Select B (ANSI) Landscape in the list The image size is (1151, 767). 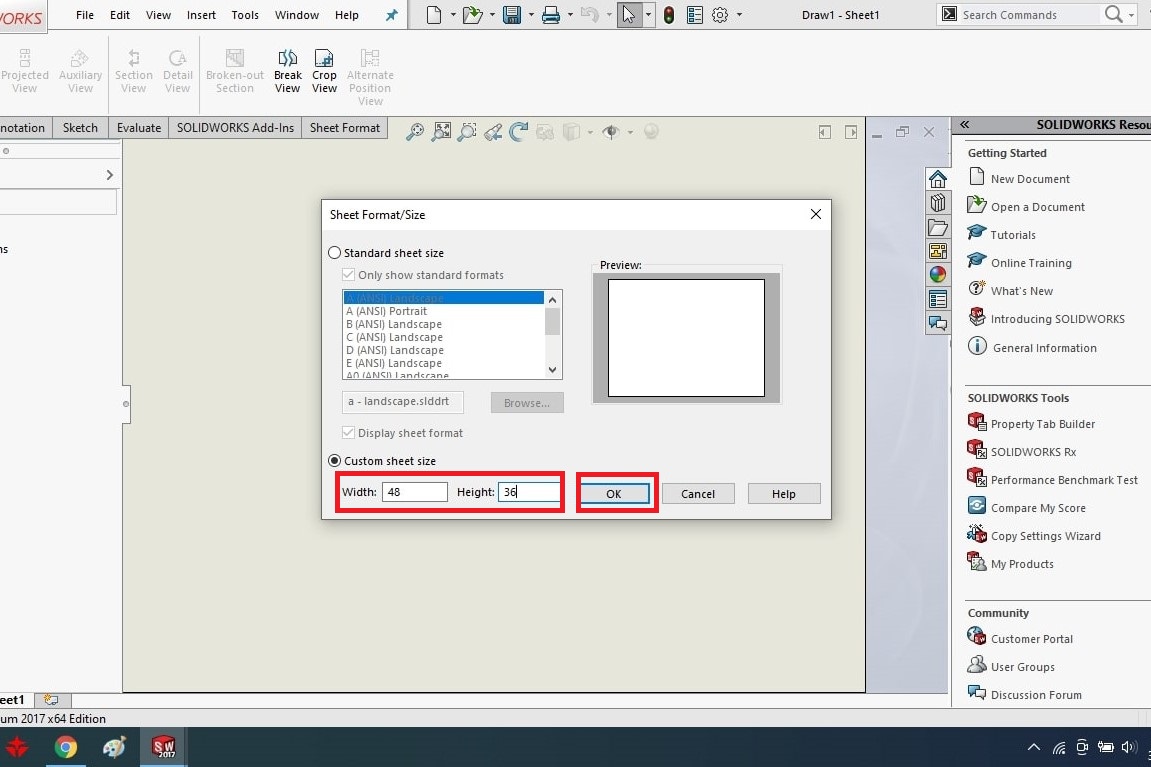pos(394,324)
